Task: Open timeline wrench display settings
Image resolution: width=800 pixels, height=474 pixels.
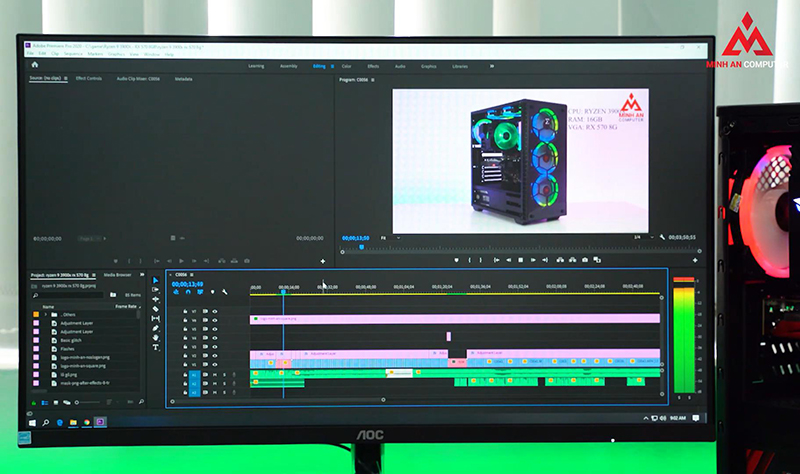Action: point(225,292)
